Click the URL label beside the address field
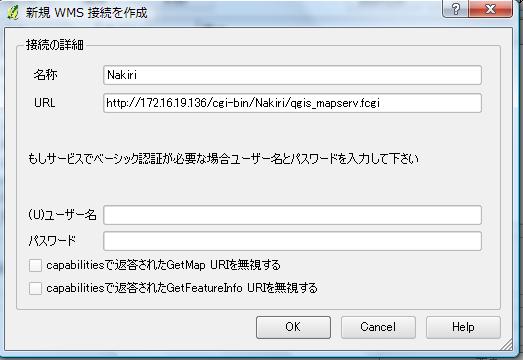The width and height of the screenshot is (523, 360). point(45,103)
